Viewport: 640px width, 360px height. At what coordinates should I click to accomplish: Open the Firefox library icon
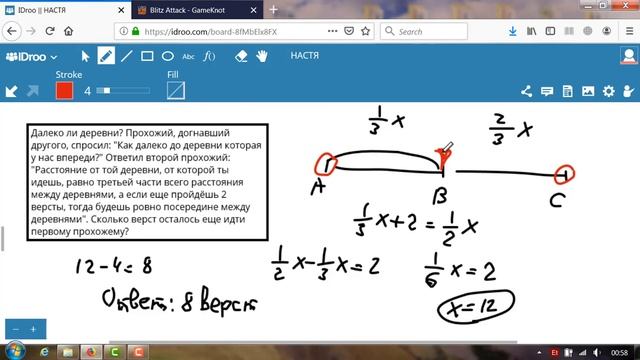pos(531,31)
